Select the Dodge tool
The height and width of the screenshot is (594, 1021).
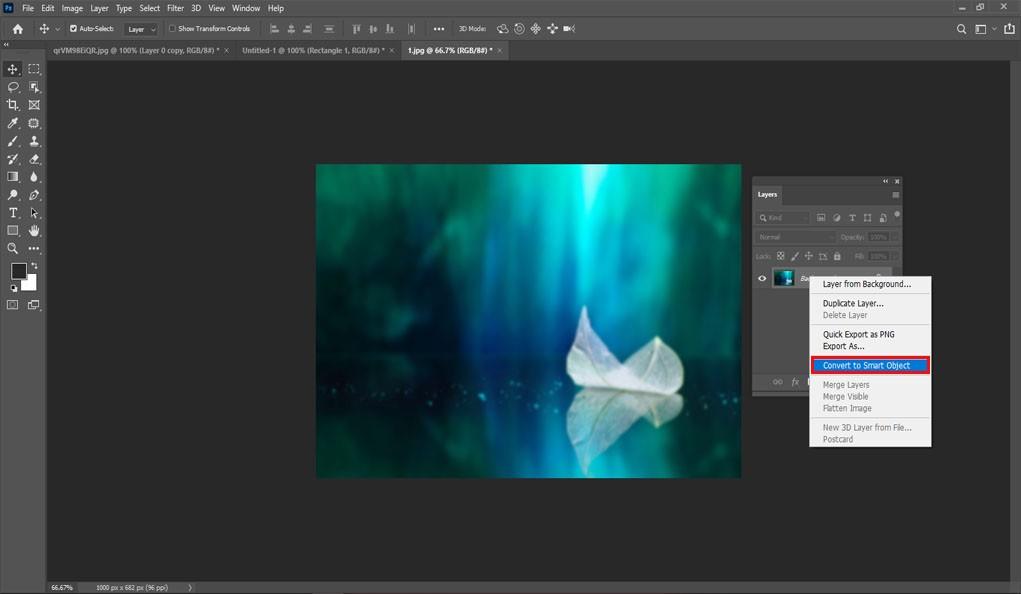point(12,195)
